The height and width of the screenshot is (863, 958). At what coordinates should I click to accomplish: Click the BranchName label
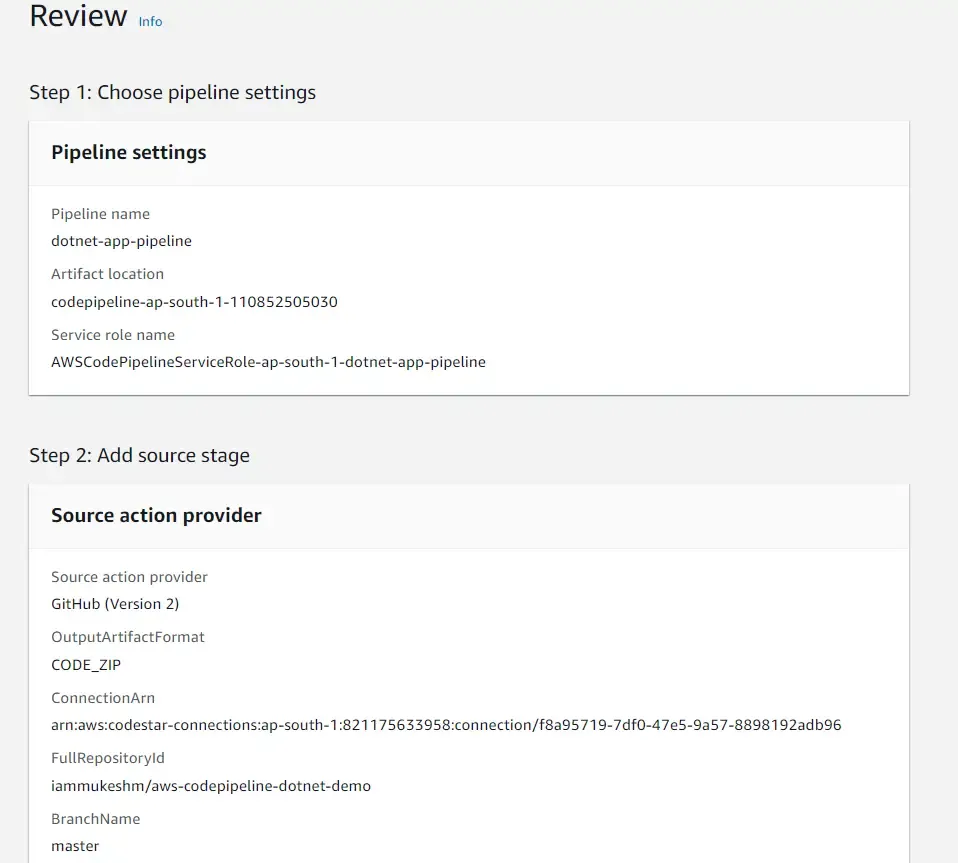coord(95,819)
